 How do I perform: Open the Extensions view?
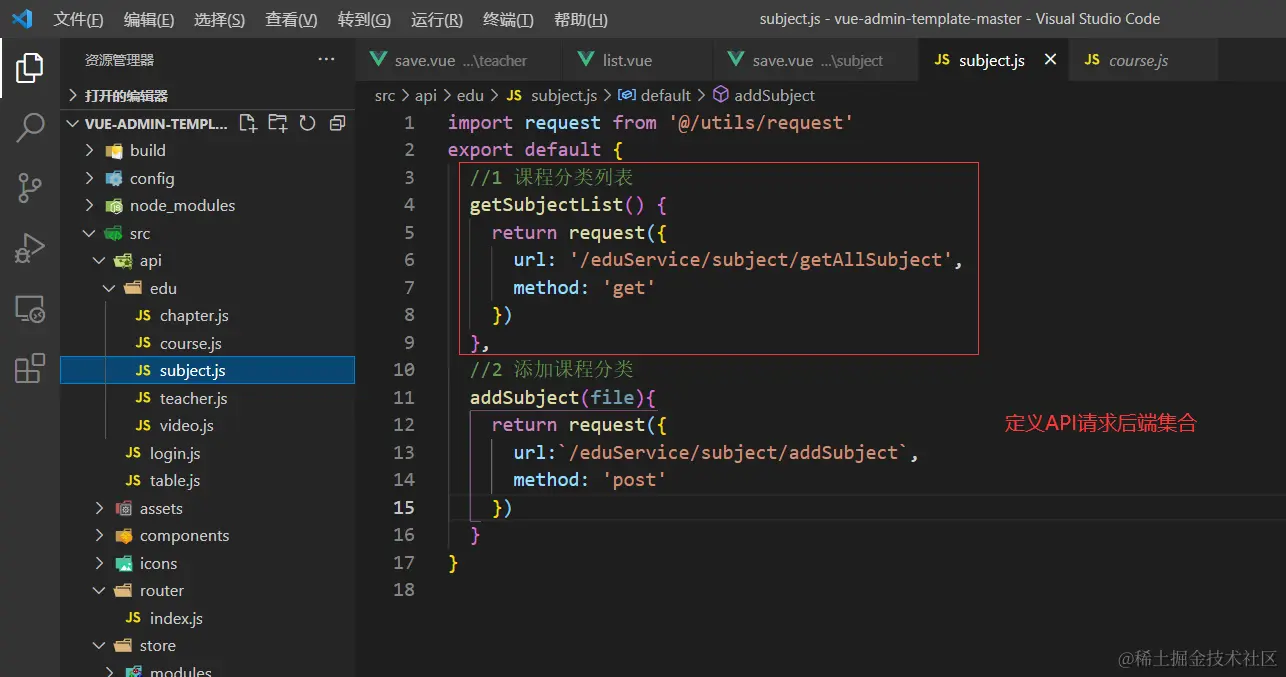(30, 368)
